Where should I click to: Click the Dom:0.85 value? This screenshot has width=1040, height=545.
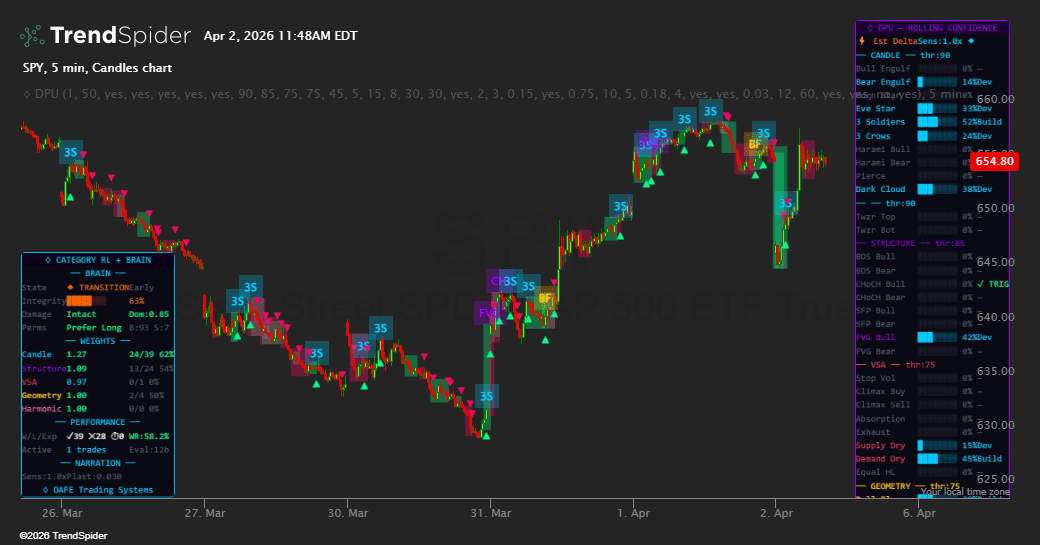[149, 314]
